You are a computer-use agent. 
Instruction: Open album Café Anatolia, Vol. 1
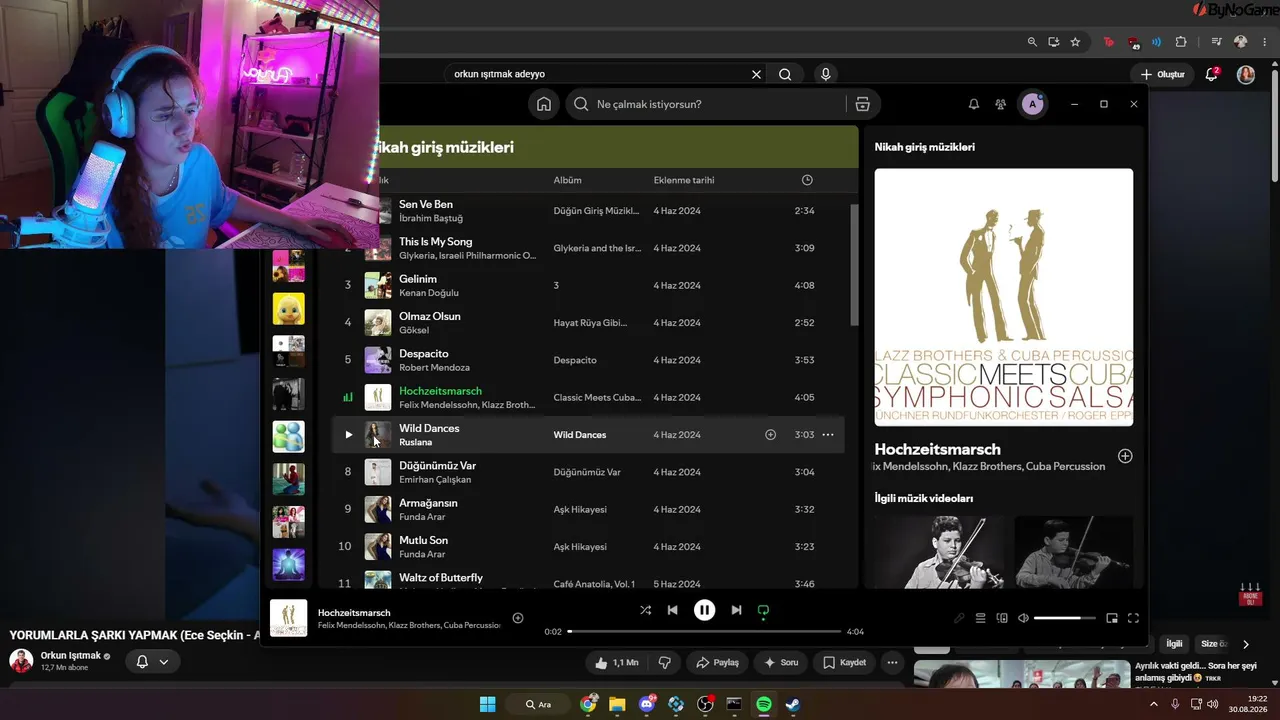[x=594, y=584]
